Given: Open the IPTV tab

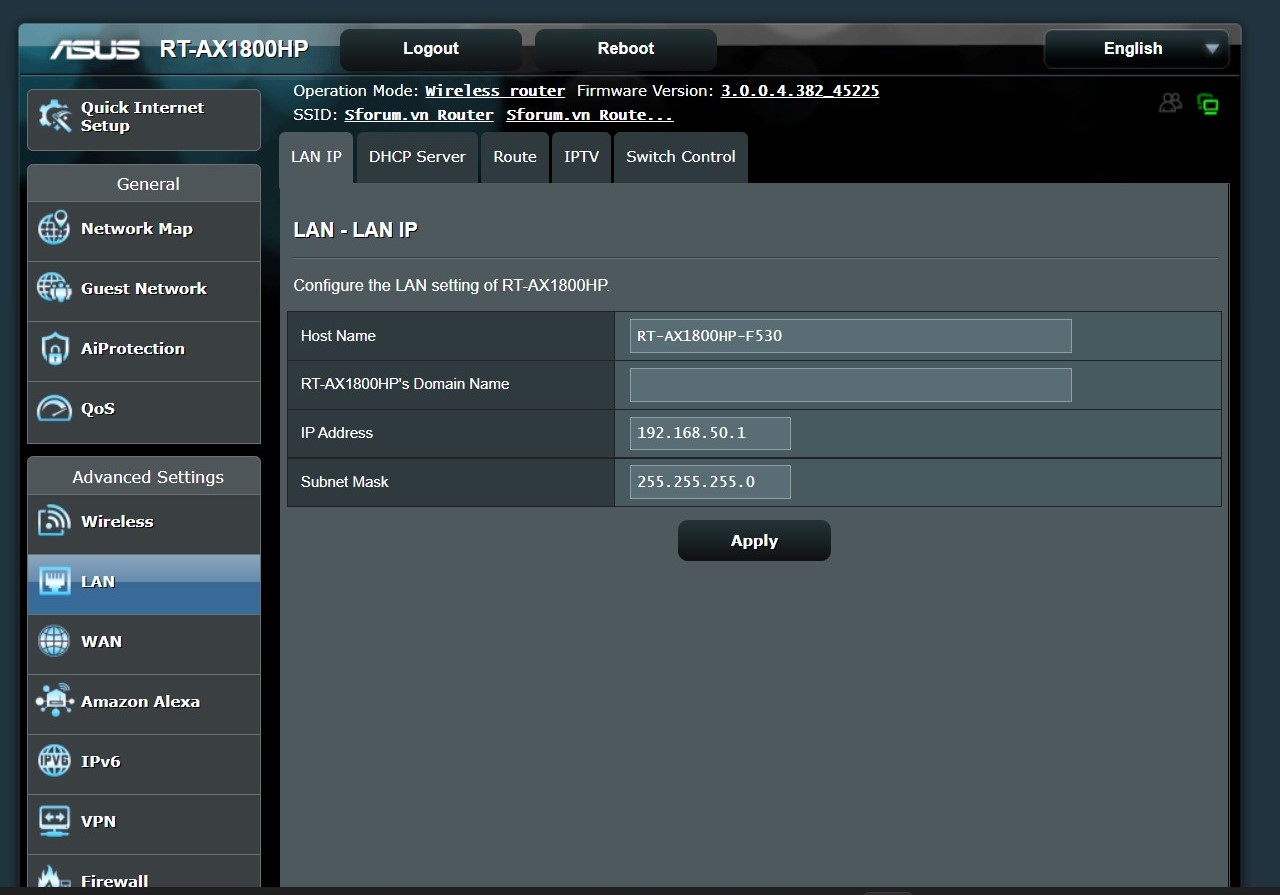Looking at the screenshot, I should point(581,157).
